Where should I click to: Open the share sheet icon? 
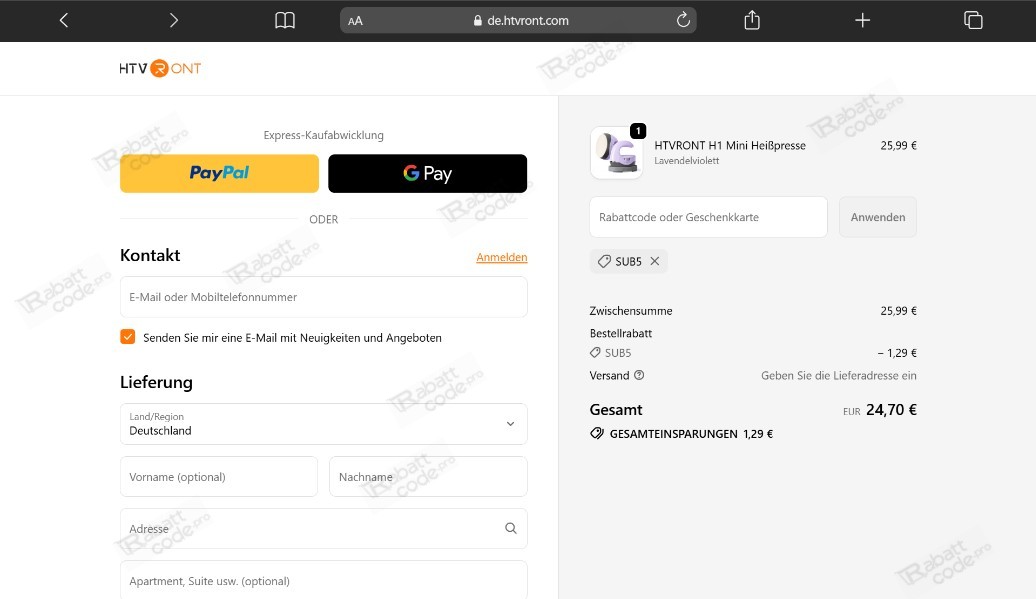point(752,20)
